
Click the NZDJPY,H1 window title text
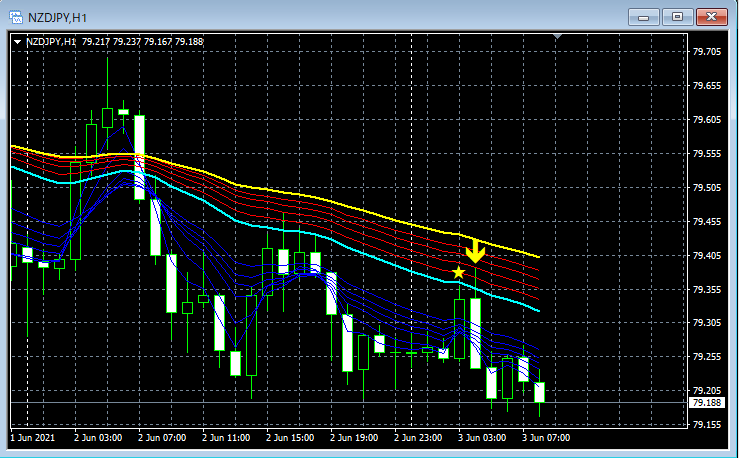[57, 18]
